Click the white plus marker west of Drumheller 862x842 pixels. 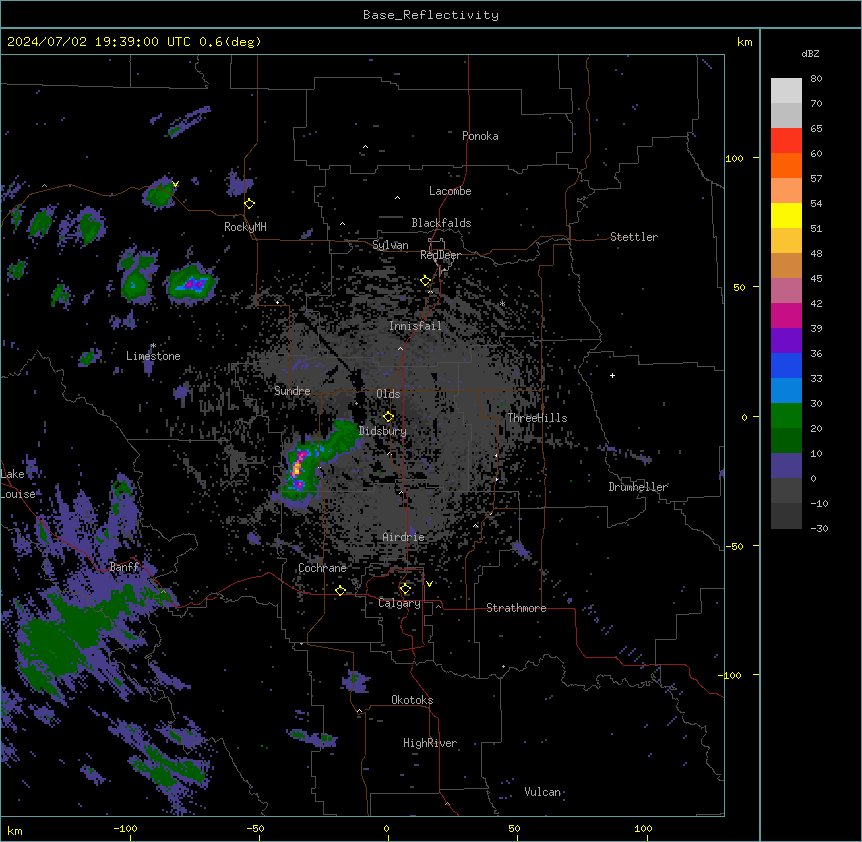[612, 375]
